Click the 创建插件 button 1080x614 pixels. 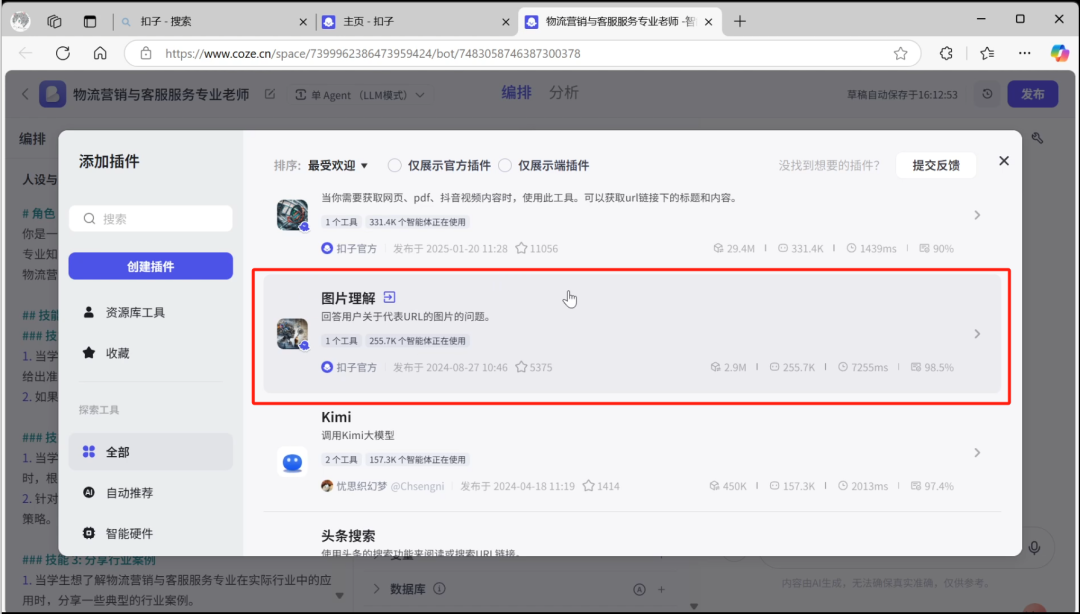tap(150, 266)
